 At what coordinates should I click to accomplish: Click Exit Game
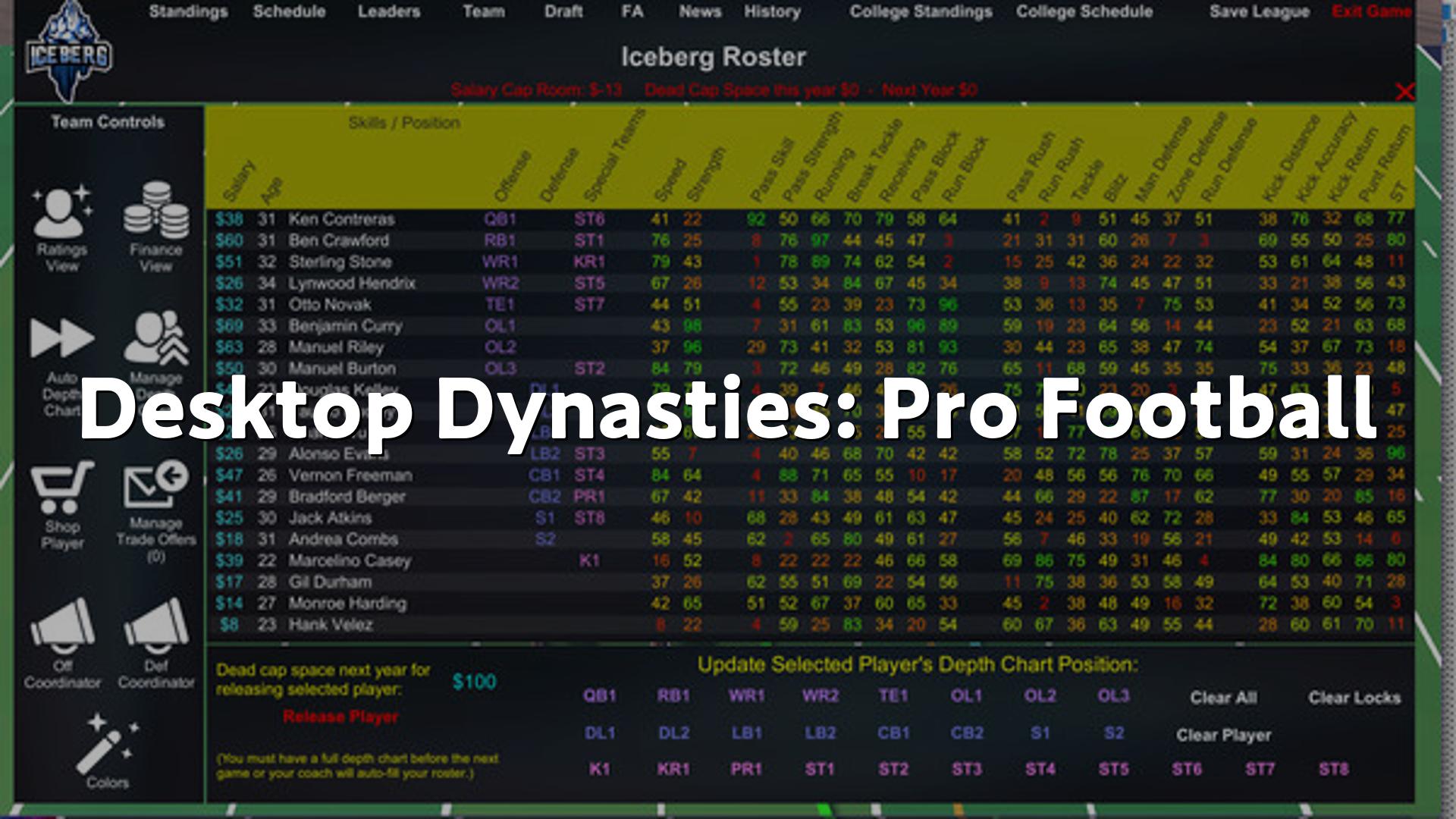click(1372, 11)
